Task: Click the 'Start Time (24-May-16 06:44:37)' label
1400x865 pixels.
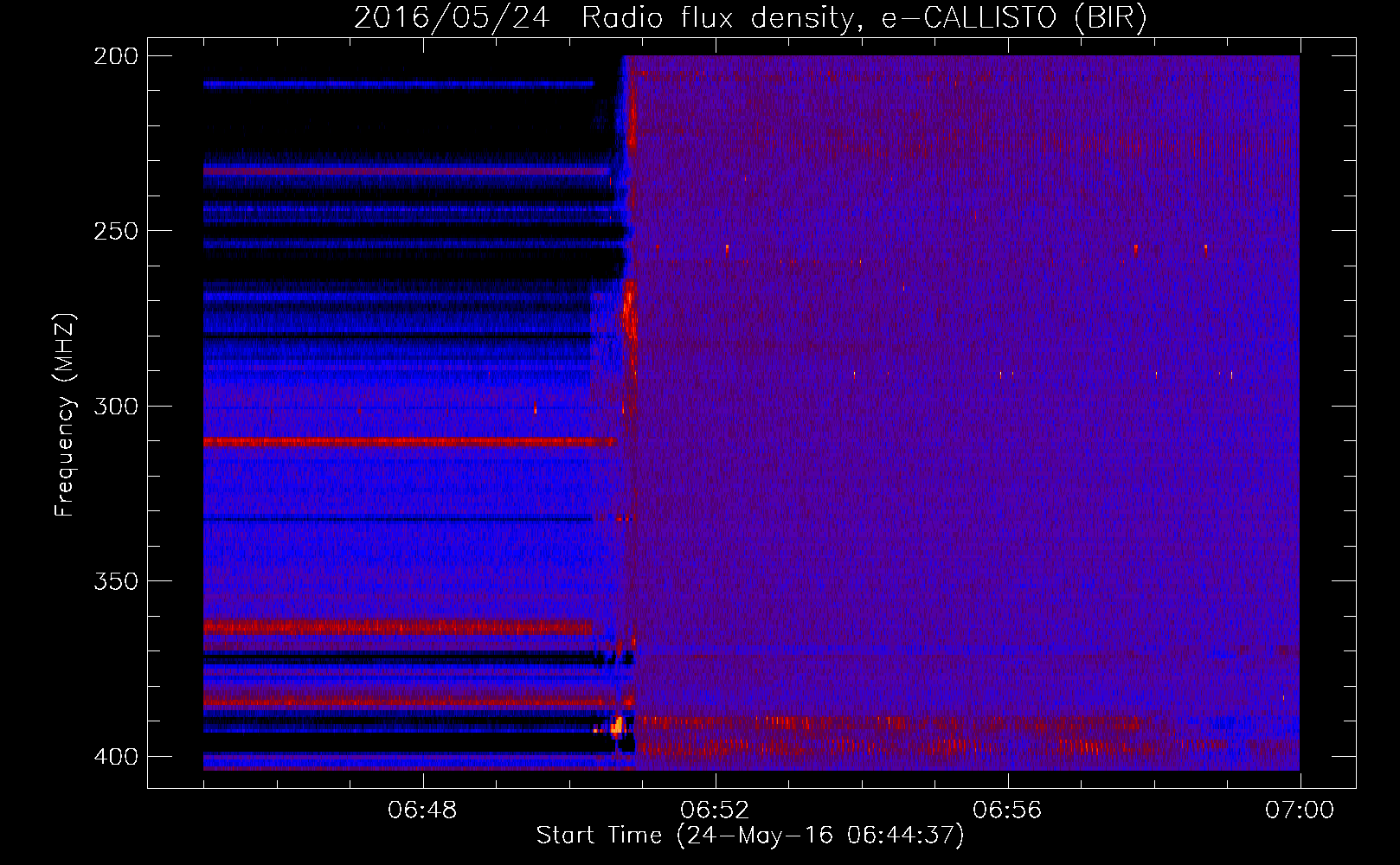Action: pos(750,836)
